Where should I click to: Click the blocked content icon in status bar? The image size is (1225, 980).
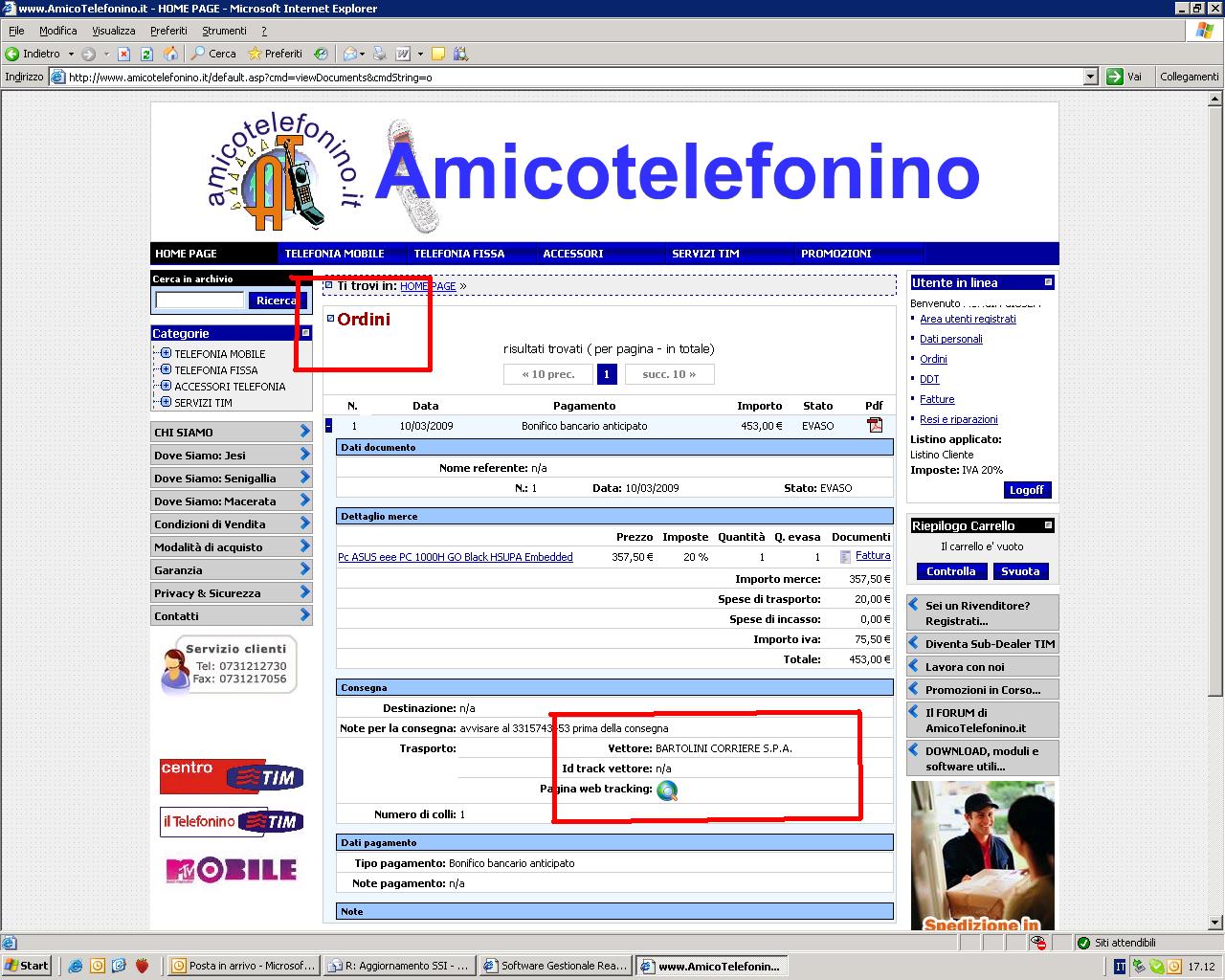[x=1039, y=943]
